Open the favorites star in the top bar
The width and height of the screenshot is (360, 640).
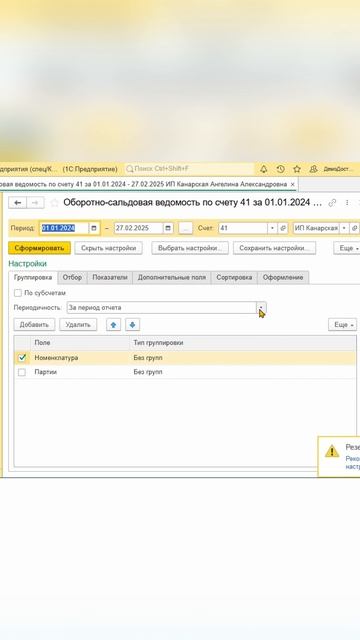point(297,169)
